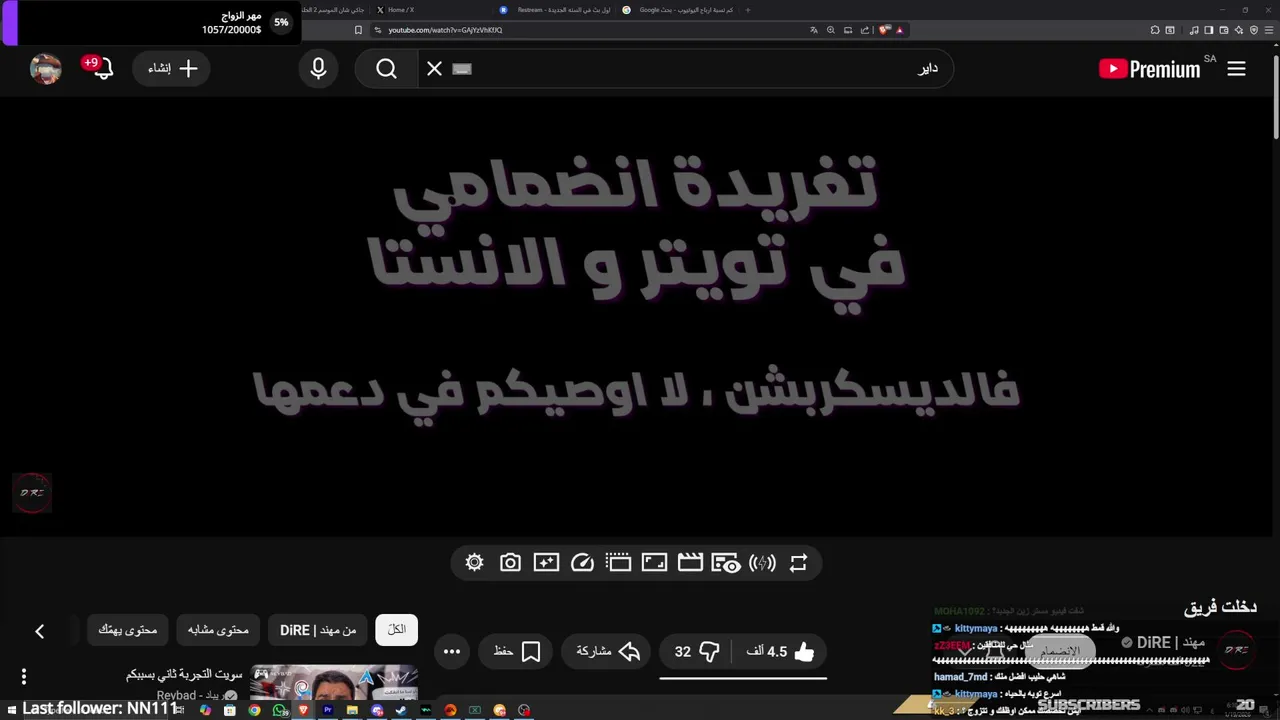
Task: Click the pop-up player window icon
Action: (x=618, y=563)
